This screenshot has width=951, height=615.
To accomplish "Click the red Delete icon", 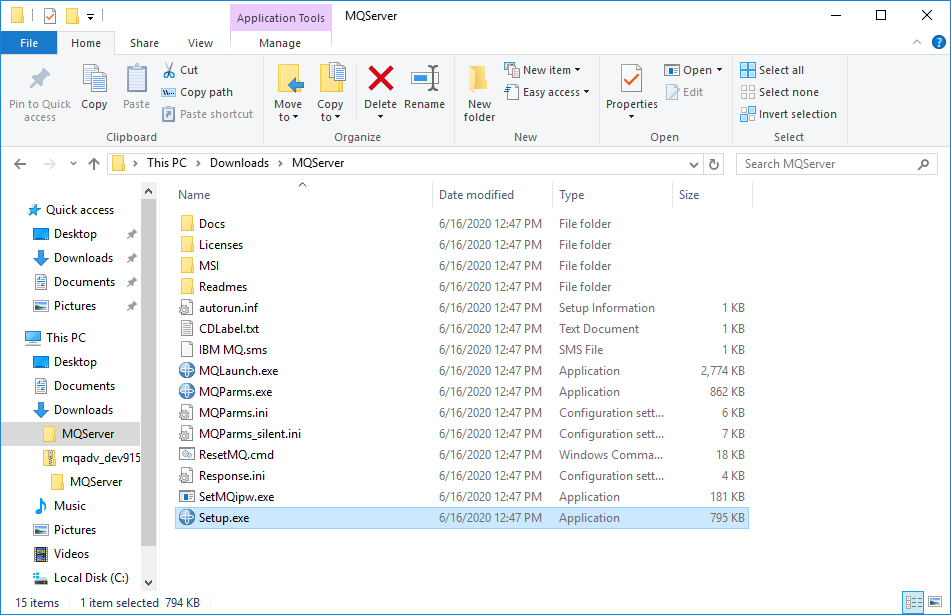I will (380, 79).
